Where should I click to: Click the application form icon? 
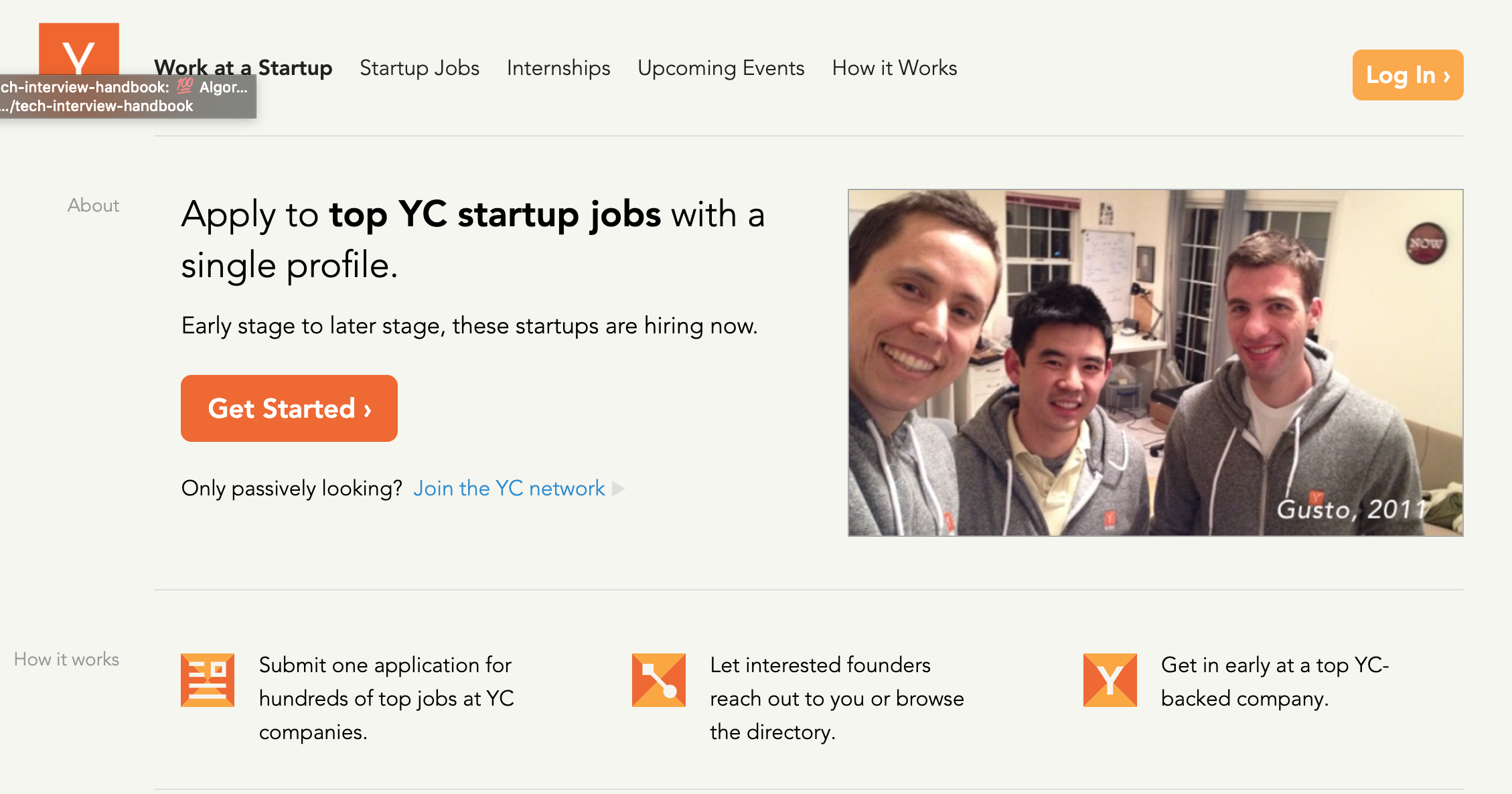click(208, 680)
